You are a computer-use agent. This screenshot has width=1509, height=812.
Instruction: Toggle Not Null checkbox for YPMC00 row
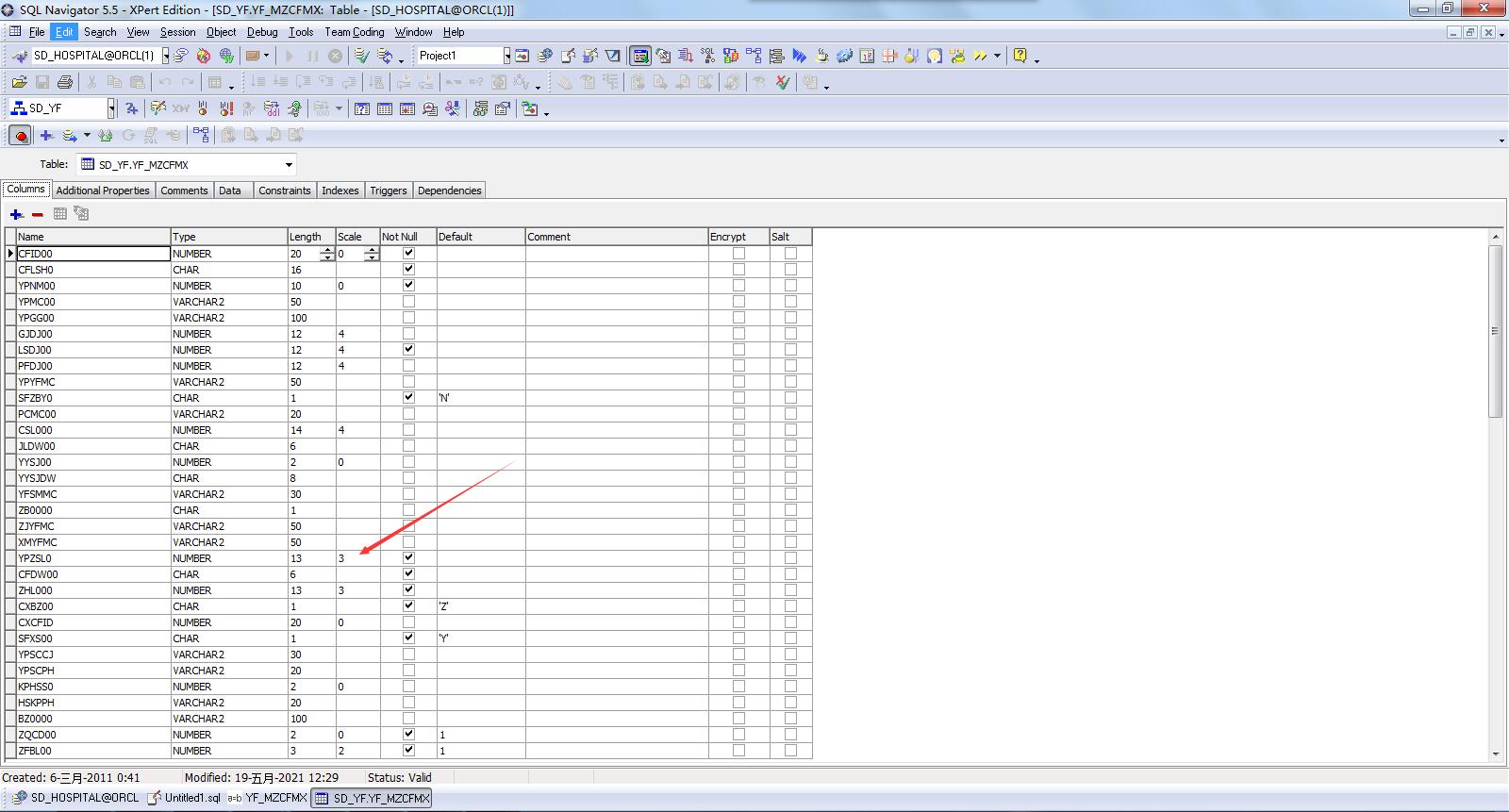[x=408, y=302]
